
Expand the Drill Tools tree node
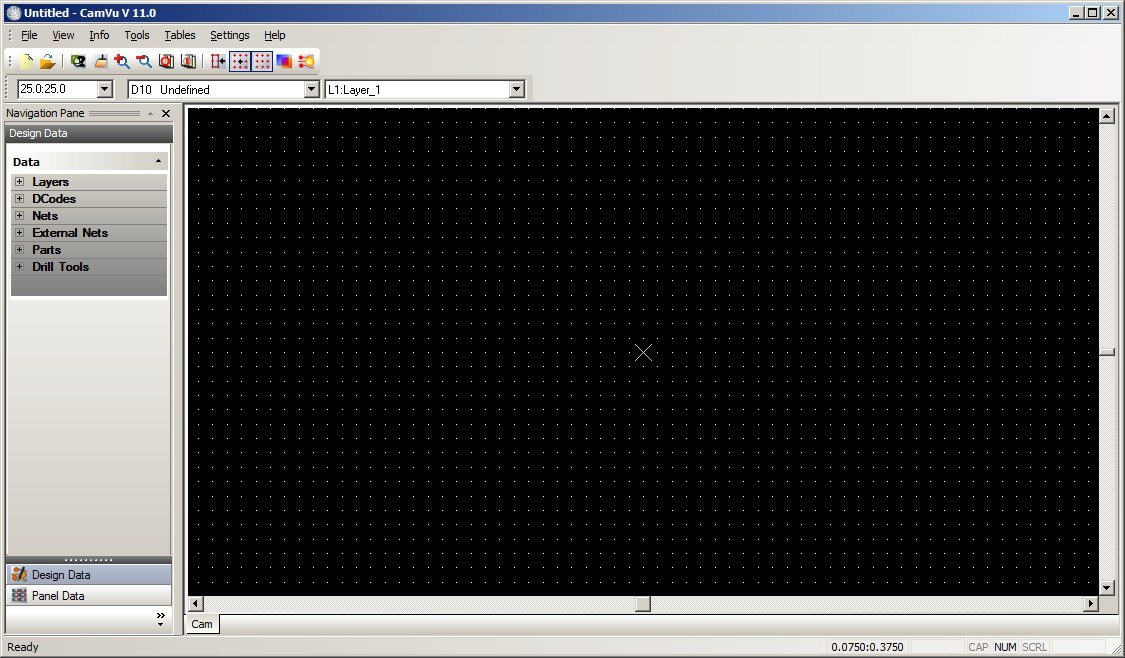coord(19,266)
